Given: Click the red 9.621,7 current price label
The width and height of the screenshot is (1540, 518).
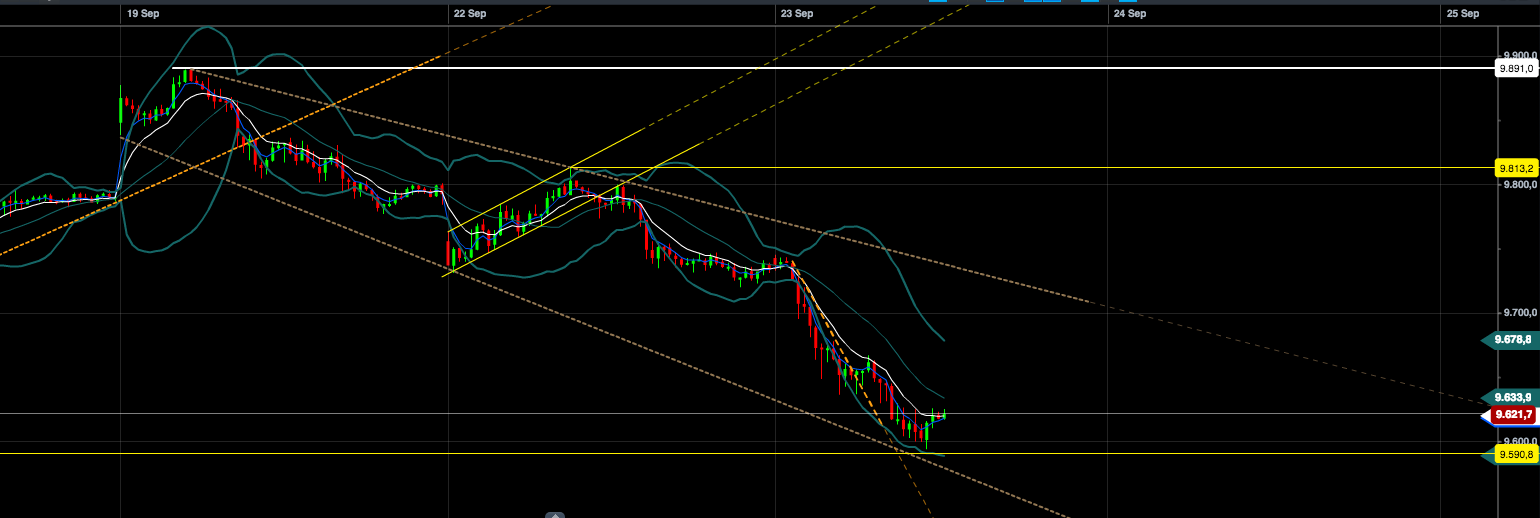Looking at the screenshot, I should coord(1512,414).
